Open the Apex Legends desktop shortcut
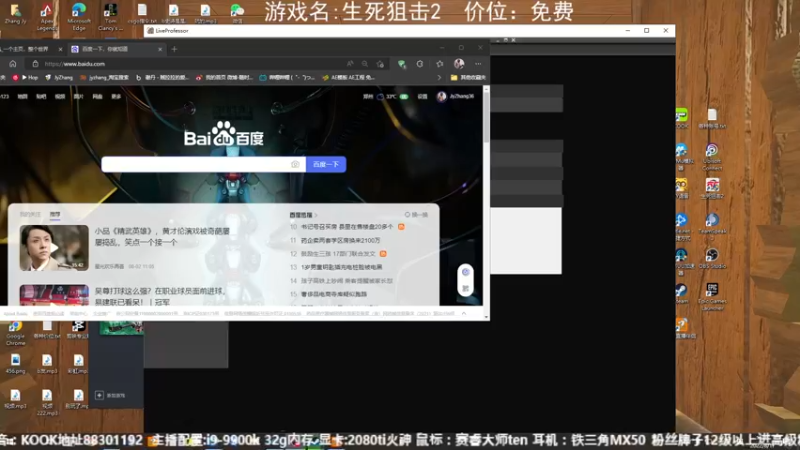This screenshot has height=450, width=800. (x=46, y=17)
